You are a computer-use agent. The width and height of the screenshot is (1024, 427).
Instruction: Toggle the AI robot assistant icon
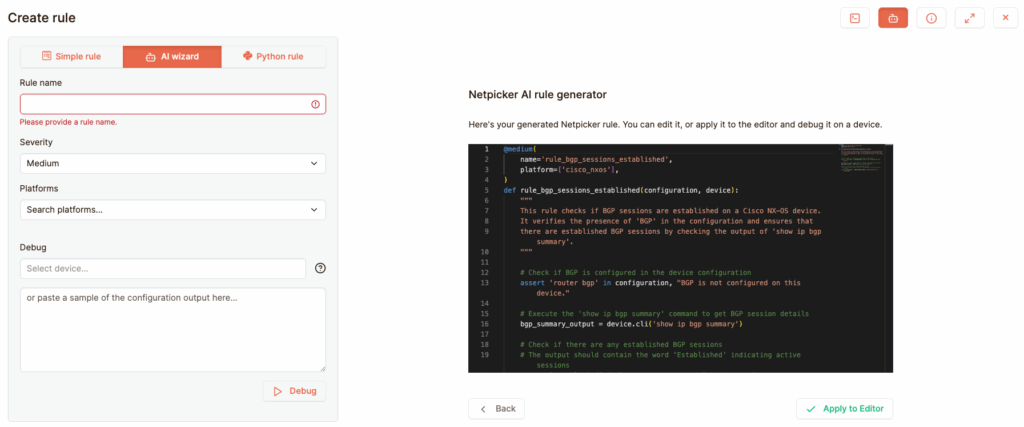coord(893,18)
